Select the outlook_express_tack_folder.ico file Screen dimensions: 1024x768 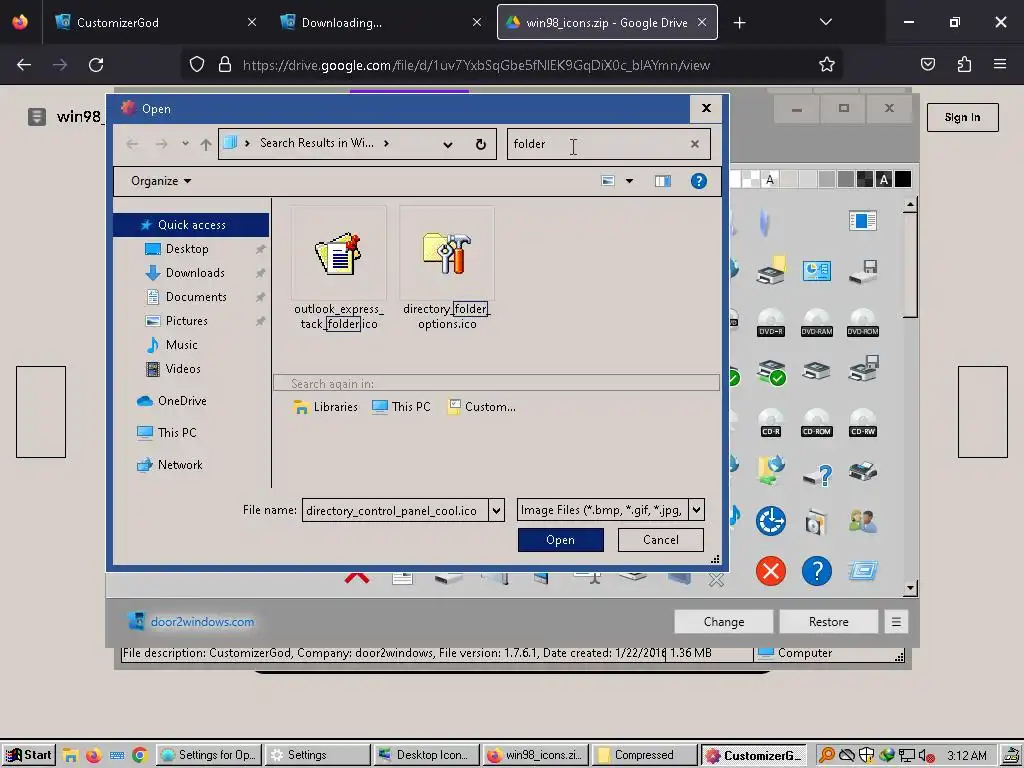coord(338,269)
